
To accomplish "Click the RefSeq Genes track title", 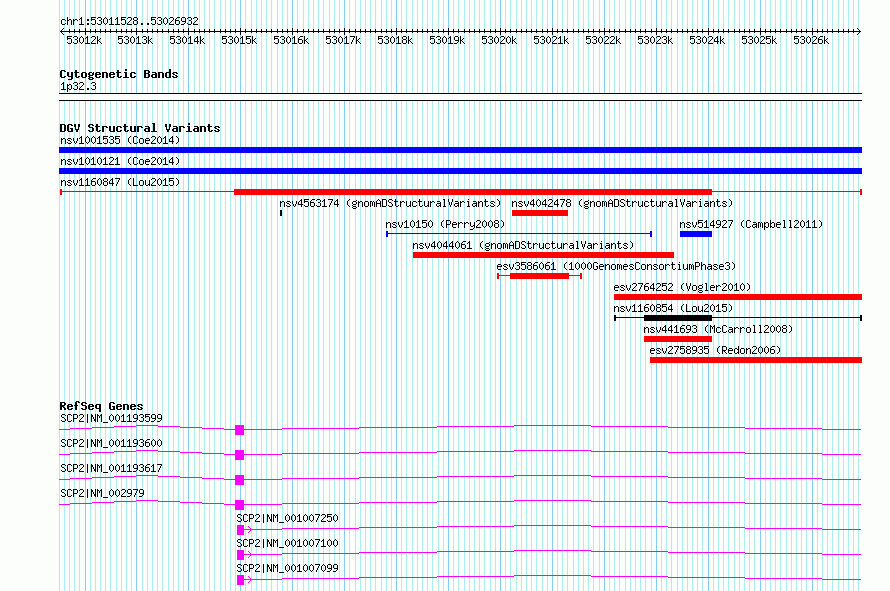I will coord(101,406).
